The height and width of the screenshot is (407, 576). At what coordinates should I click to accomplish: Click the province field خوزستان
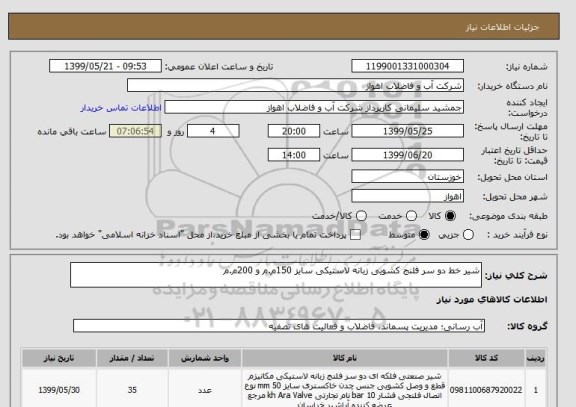pyautogui.click(x=407, y=177)
